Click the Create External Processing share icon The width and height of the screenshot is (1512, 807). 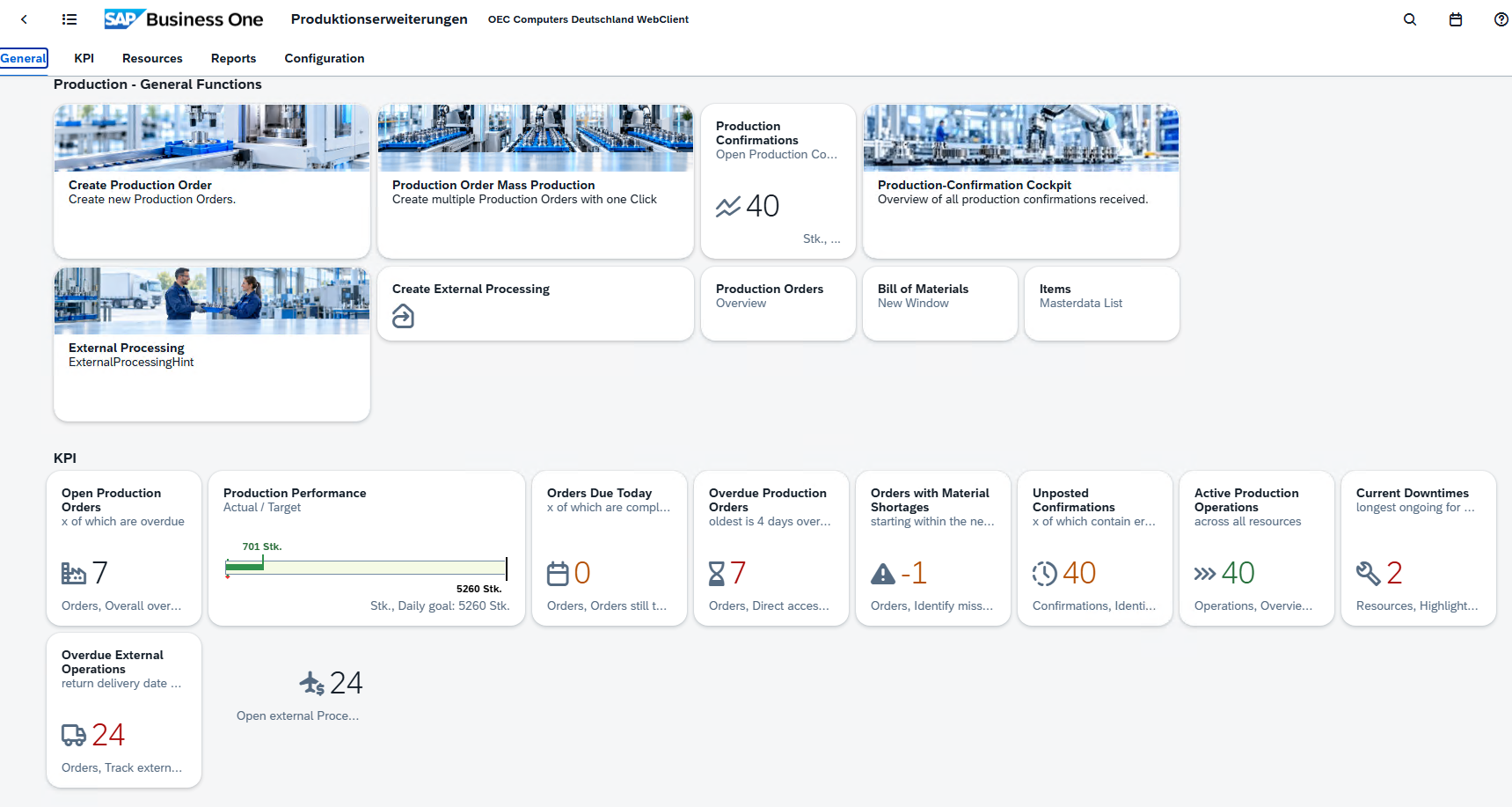(403, 316)
